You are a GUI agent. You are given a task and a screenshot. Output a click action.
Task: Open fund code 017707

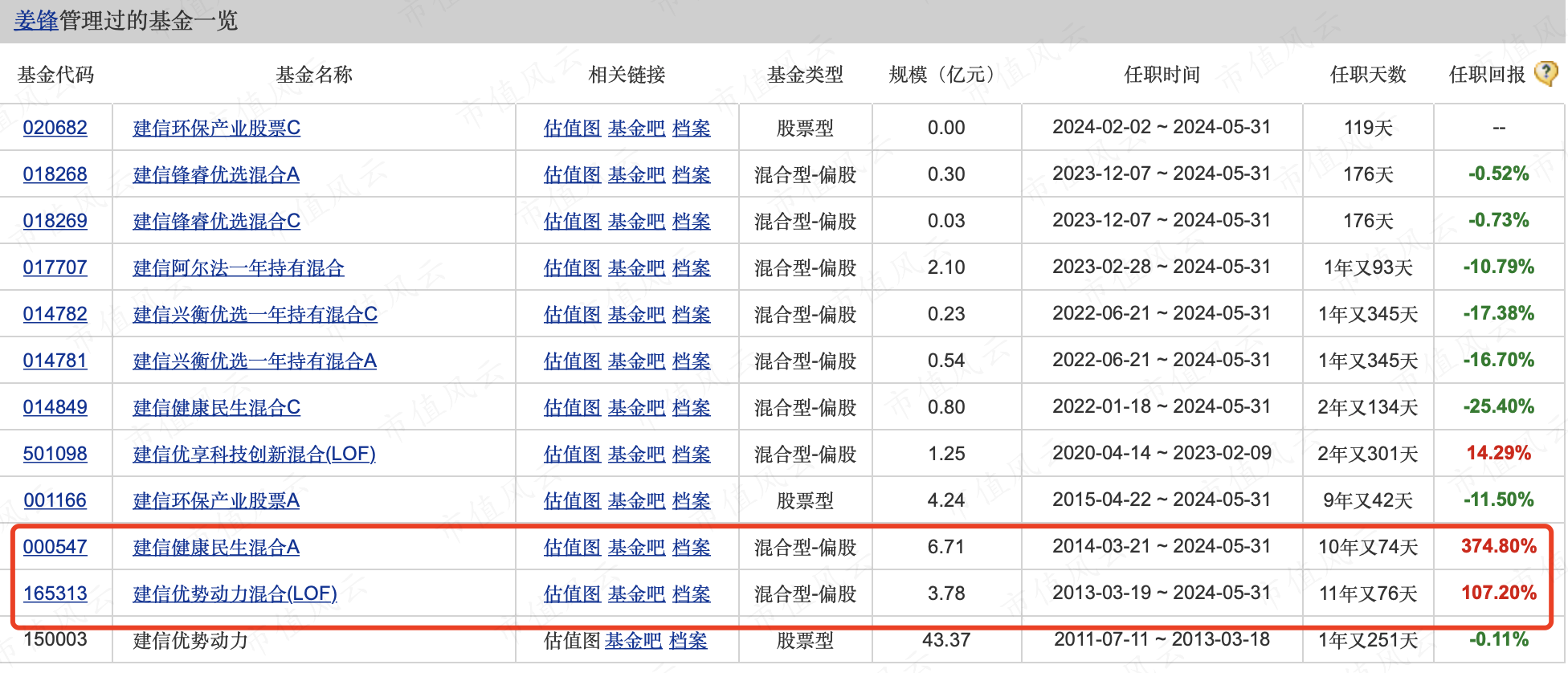coord(55,267)
